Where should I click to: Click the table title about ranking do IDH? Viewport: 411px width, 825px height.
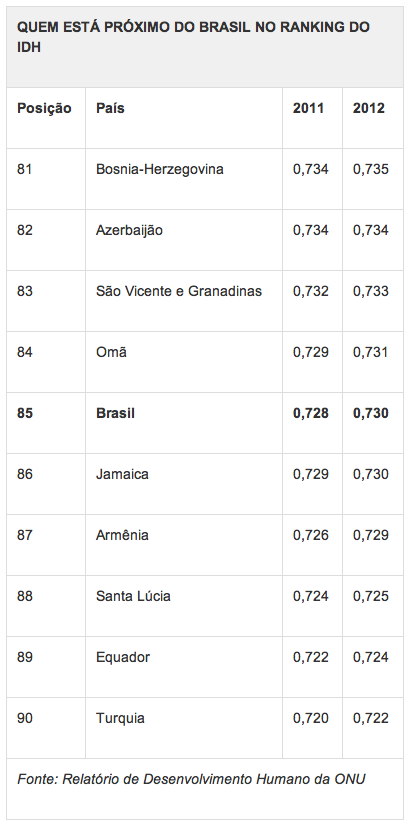[x=193, y=37]
